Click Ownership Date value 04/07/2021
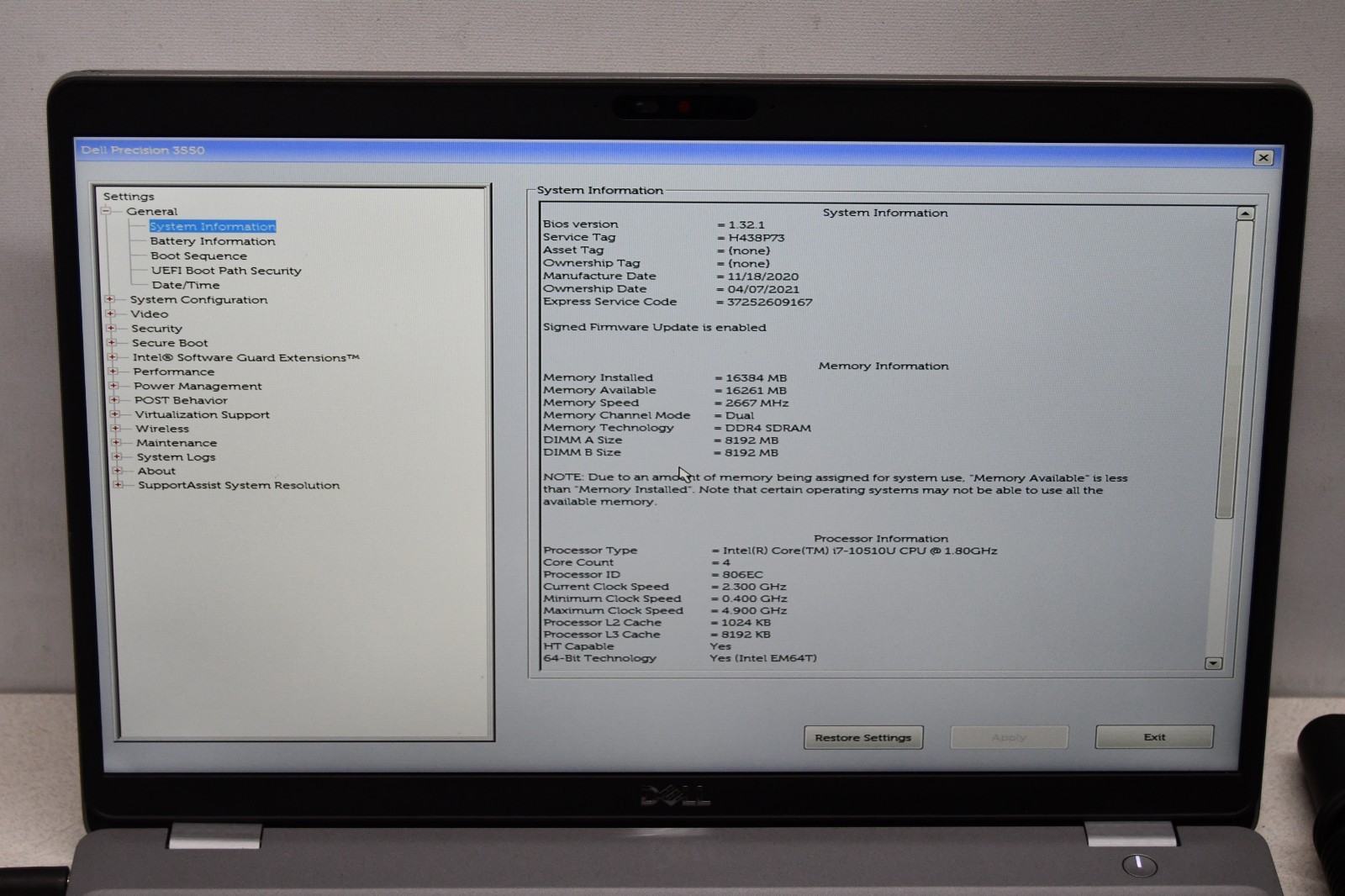Viewport: 1345px width, 896px height. pos(763,289)
